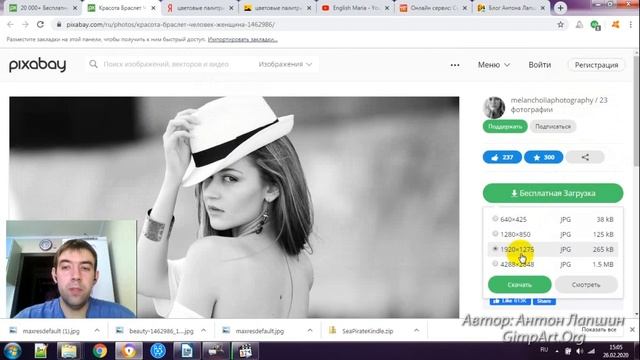
Task: Open a new browser tab
Action: coord(560,8)
